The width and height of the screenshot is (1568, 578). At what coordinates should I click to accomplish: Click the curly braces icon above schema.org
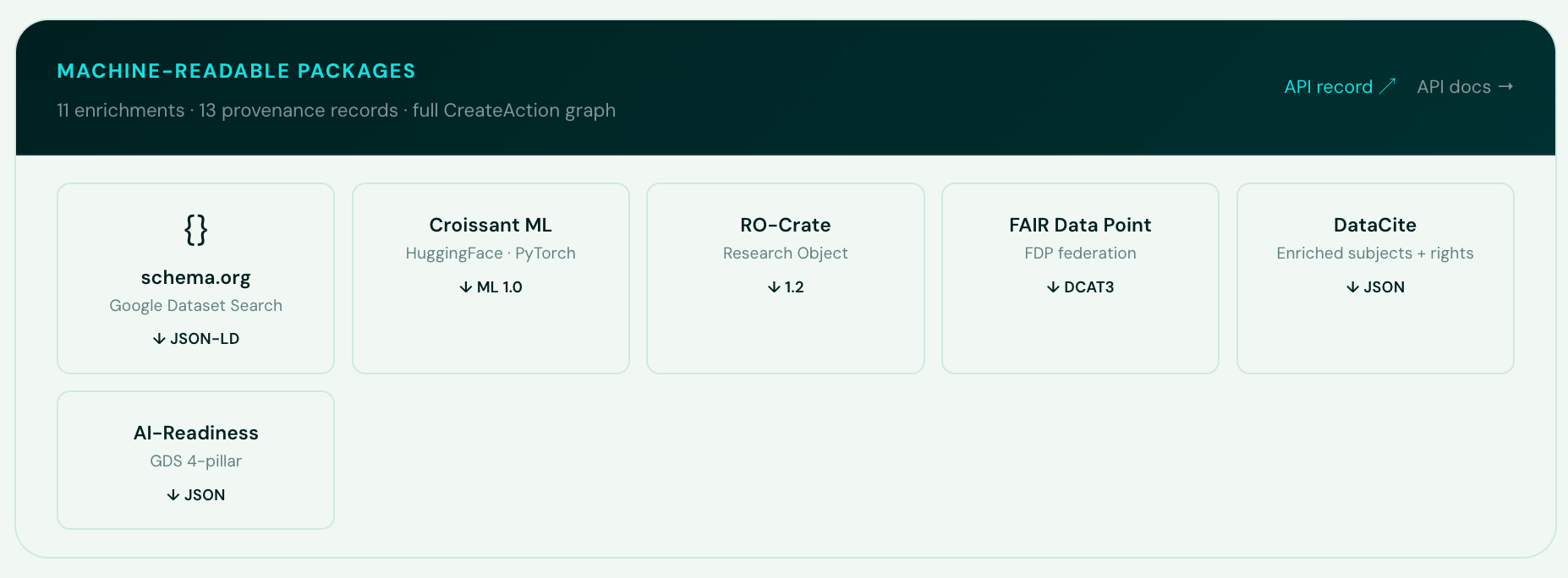point(195,230)
